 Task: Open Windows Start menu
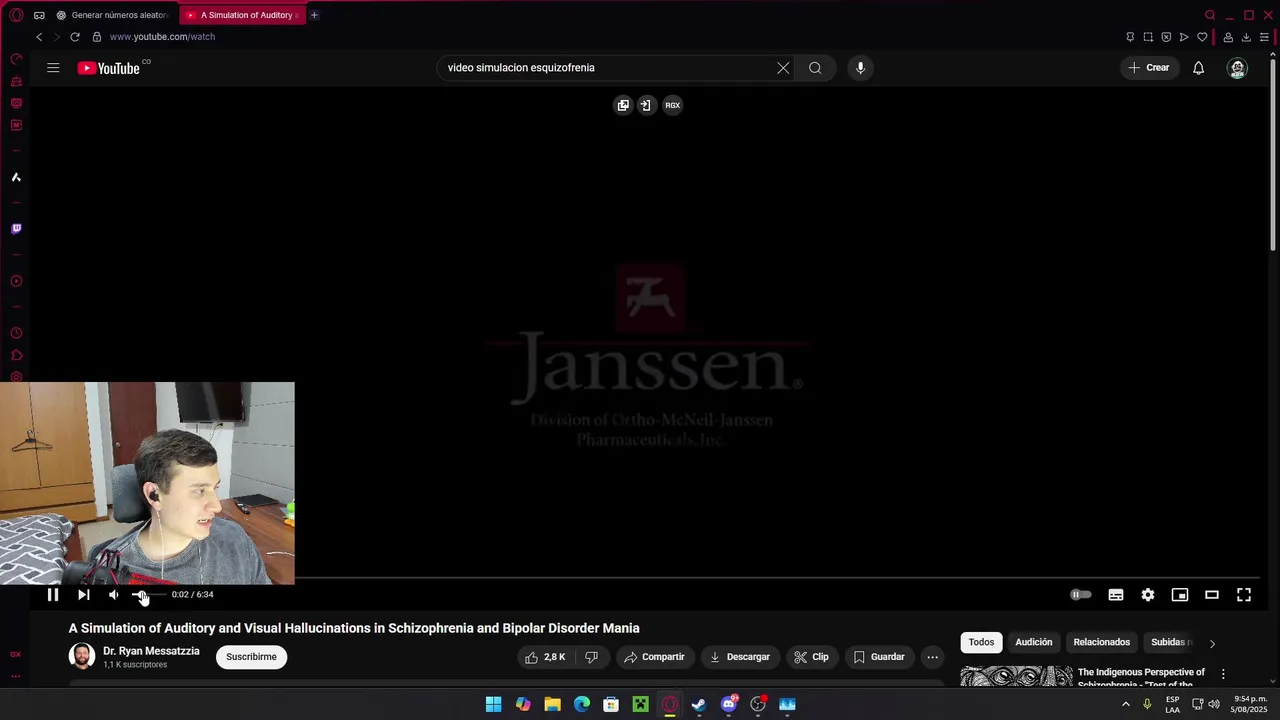(x=494, y=704)
